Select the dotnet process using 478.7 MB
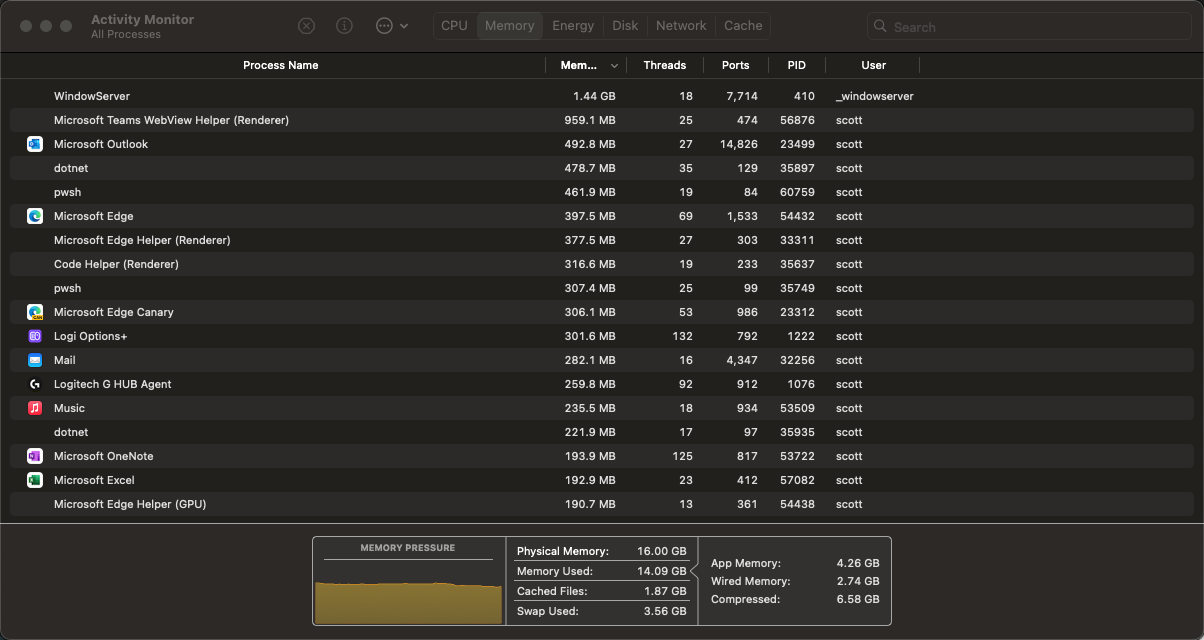Image resolution: width=1204 pixels, height=640 pixels. click(602, 168)
